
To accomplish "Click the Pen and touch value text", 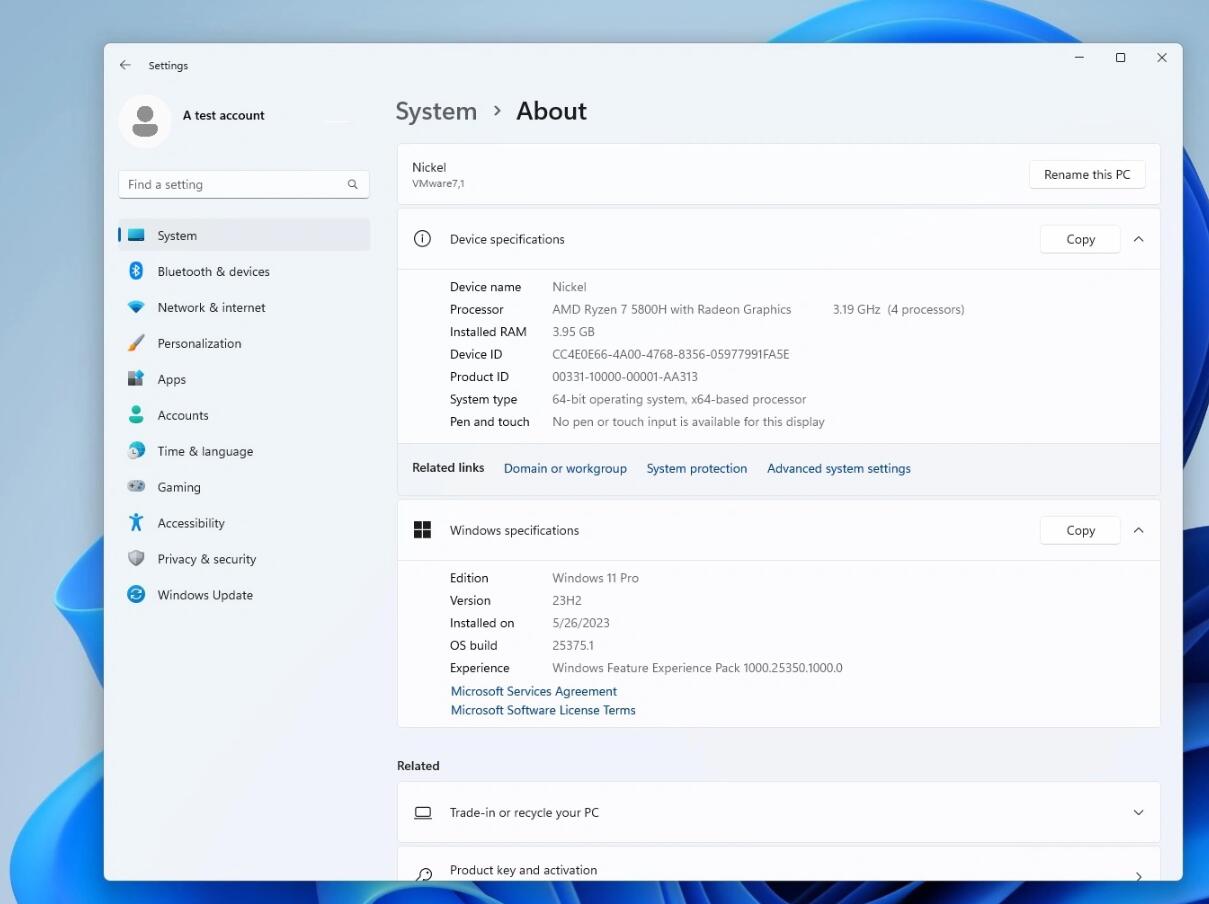I will pos(689,422).
